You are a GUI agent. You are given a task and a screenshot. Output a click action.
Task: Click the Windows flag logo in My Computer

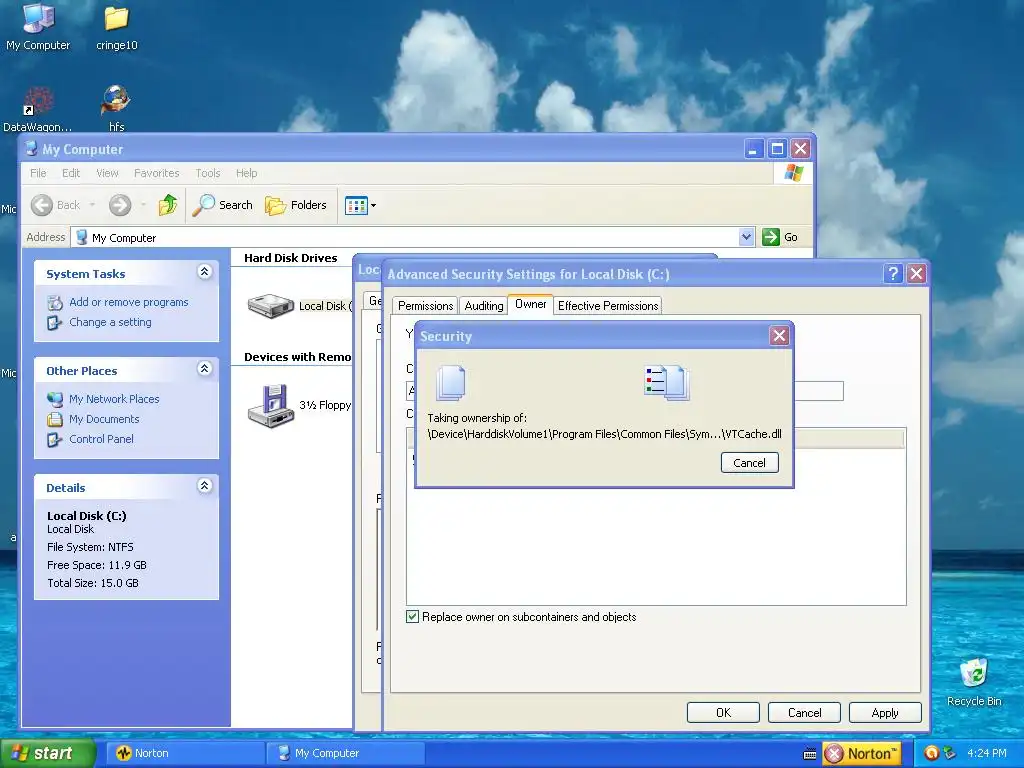coord(793,173)
